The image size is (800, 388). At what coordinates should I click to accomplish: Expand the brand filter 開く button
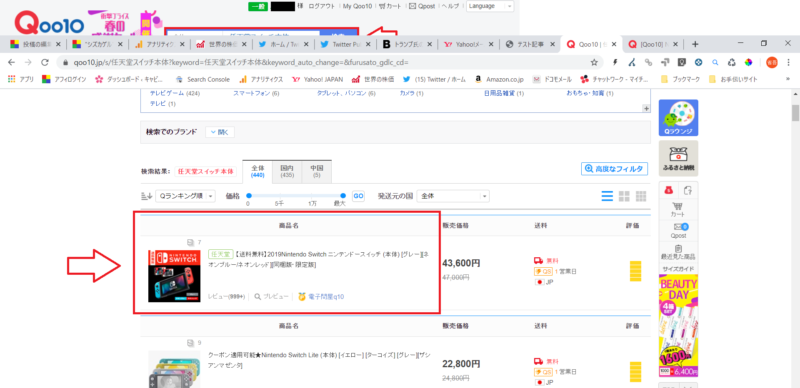220,132
